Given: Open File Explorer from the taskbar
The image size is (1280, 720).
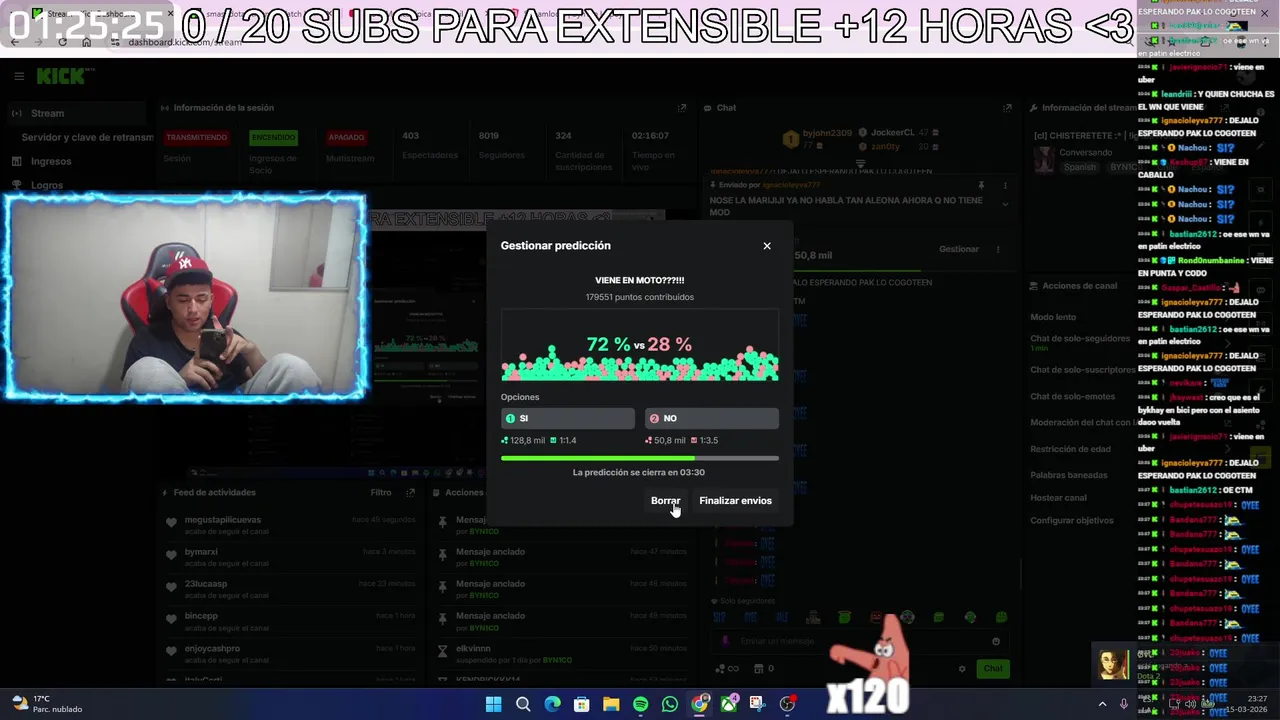Looking at the screenshot, I should click(x=611, y=704).
